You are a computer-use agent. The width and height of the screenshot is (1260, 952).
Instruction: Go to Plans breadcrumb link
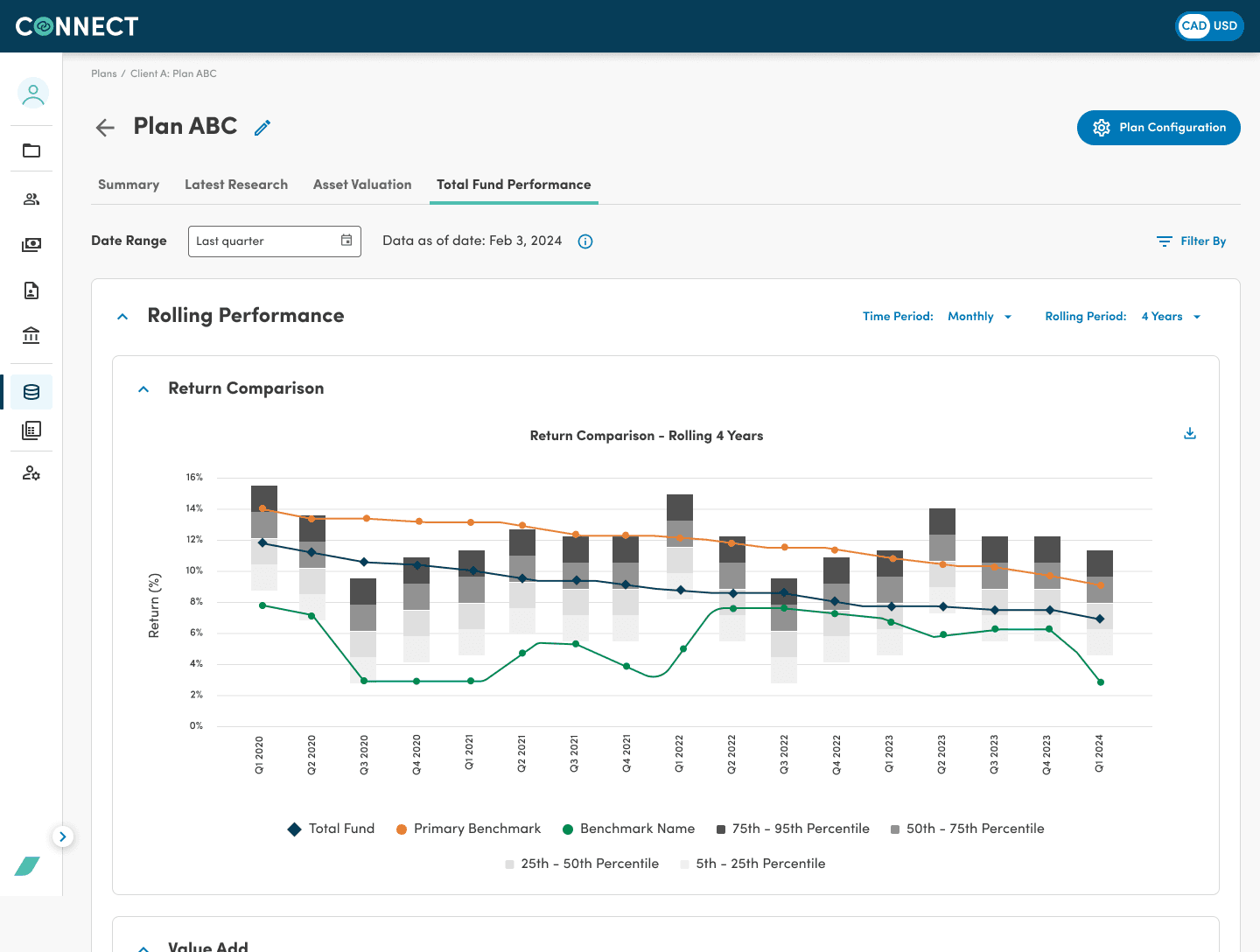(x=104, y=73)
